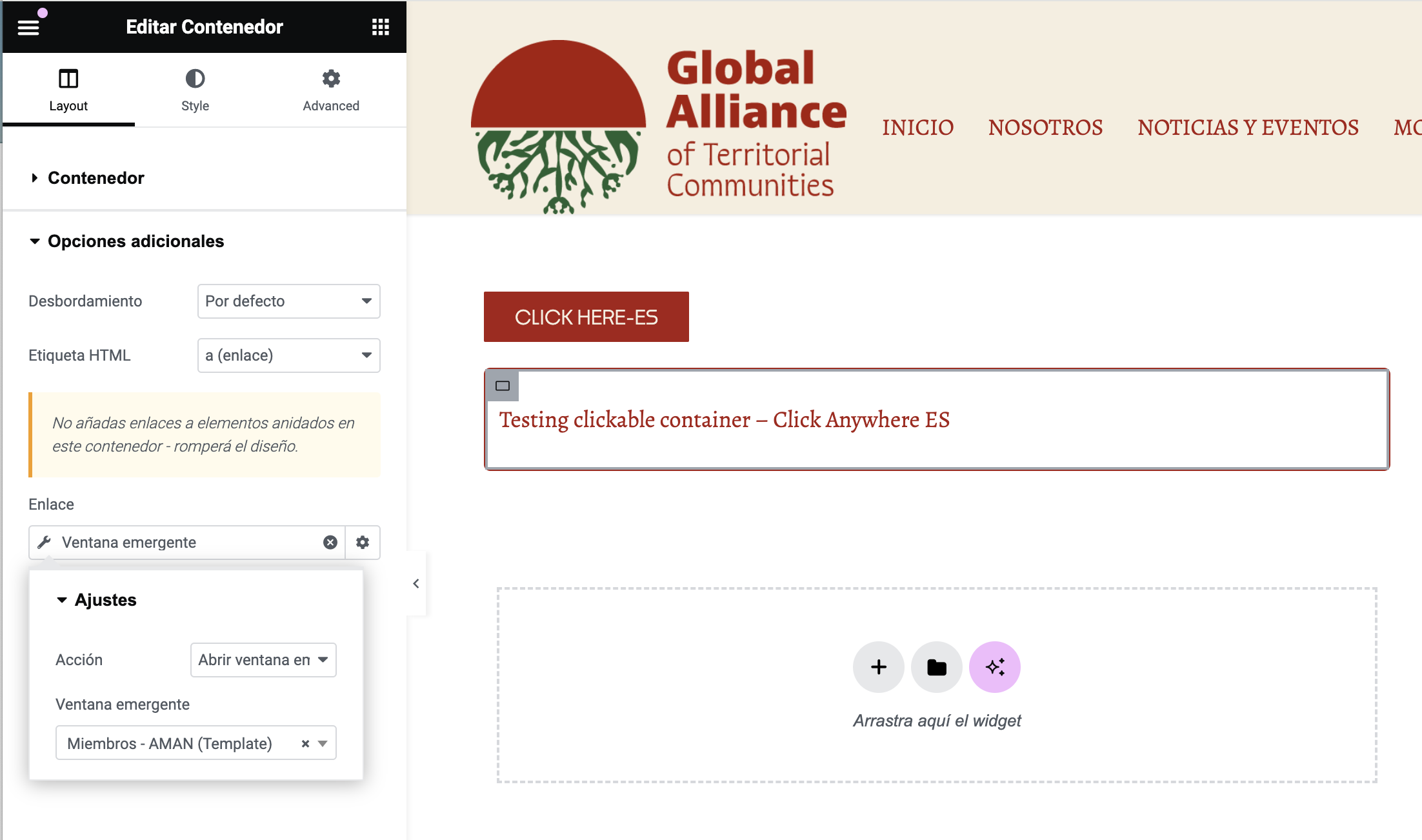Go to NOSOTROS menu link
Screen dimensions: 1422x840
(1045, 128)
